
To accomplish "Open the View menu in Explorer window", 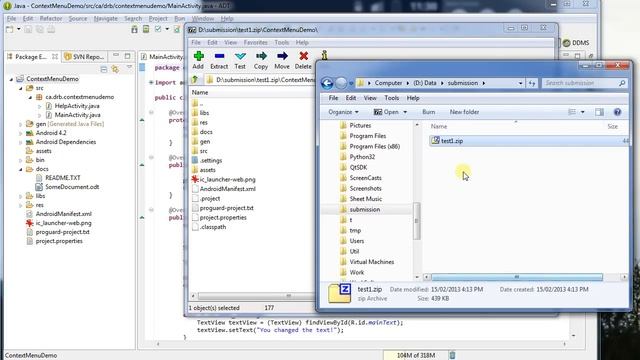I will 370,98.
